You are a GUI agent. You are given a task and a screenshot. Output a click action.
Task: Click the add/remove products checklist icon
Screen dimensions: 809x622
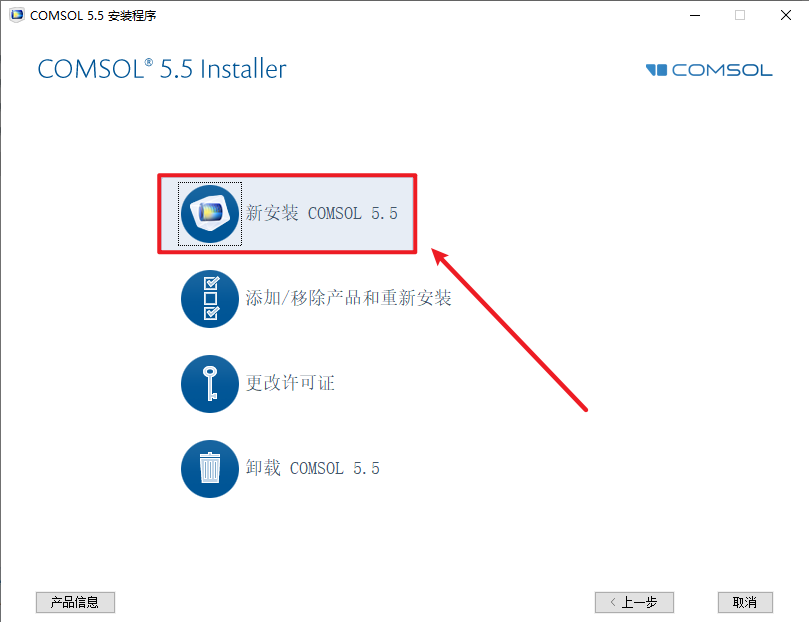point(210,299)
